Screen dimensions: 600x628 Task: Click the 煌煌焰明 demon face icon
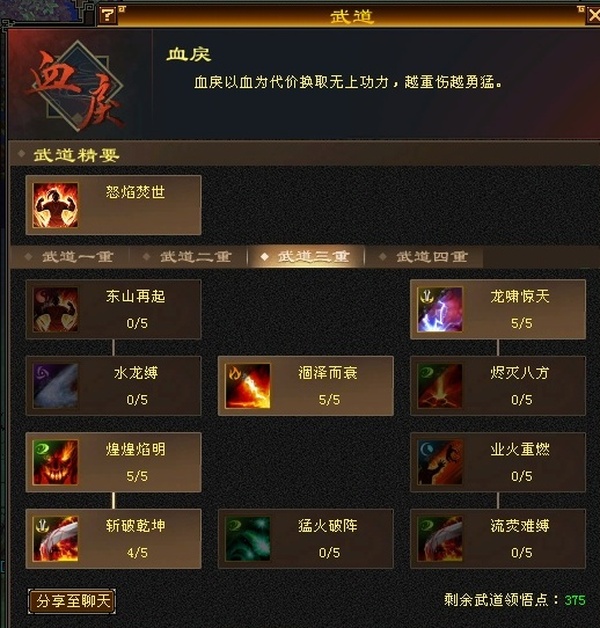55,462
